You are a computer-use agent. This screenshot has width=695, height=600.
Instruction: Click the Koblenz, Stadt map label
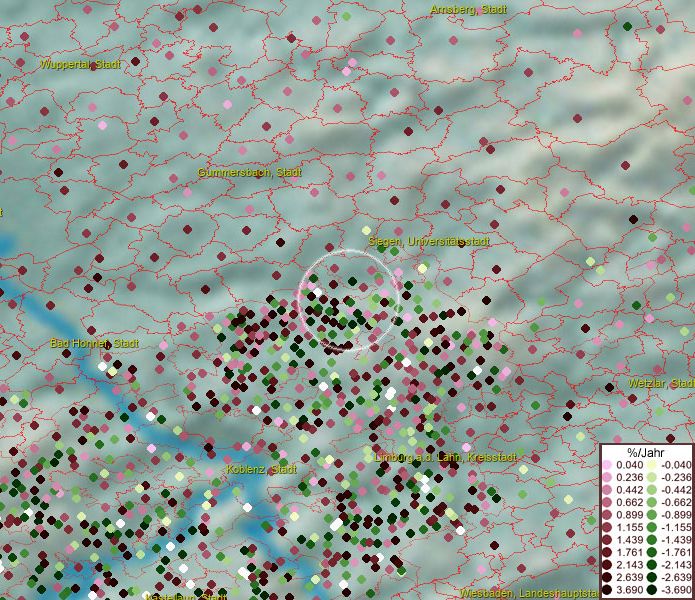click(x=261, y=469)
